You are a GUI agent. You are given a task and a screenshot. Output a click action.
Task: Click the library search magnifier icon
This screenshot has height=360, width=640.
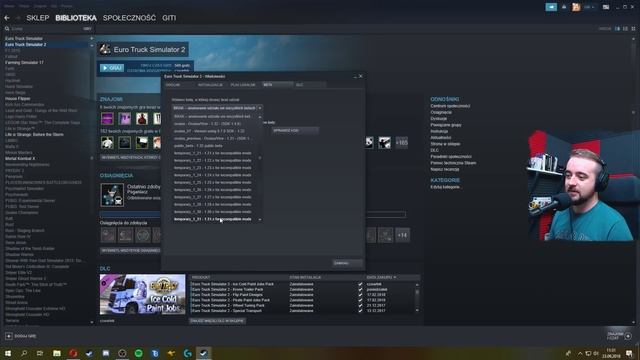pyautogui.click(x=7, y=29)
